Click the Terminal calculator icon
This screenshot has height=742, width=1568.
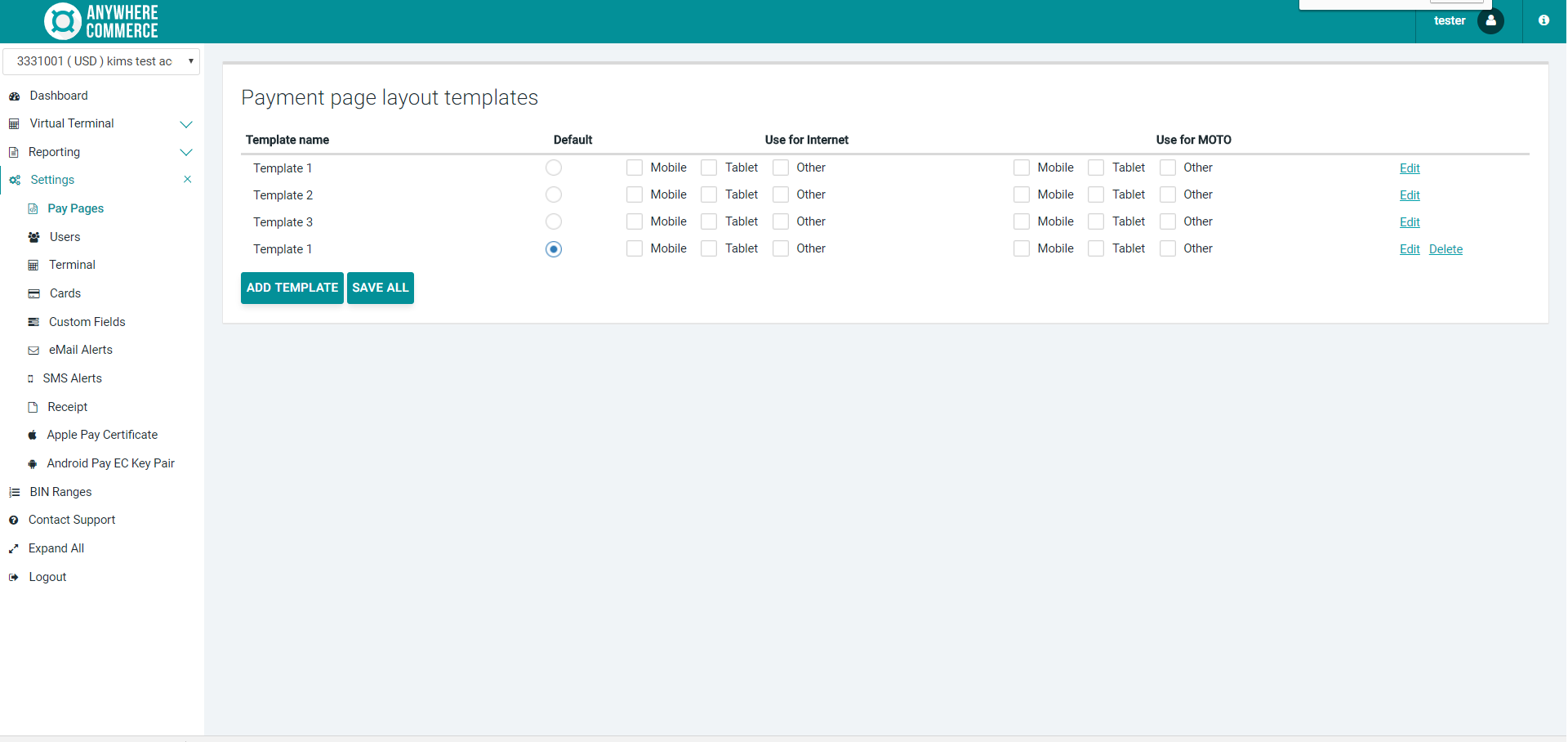[33, 266]
